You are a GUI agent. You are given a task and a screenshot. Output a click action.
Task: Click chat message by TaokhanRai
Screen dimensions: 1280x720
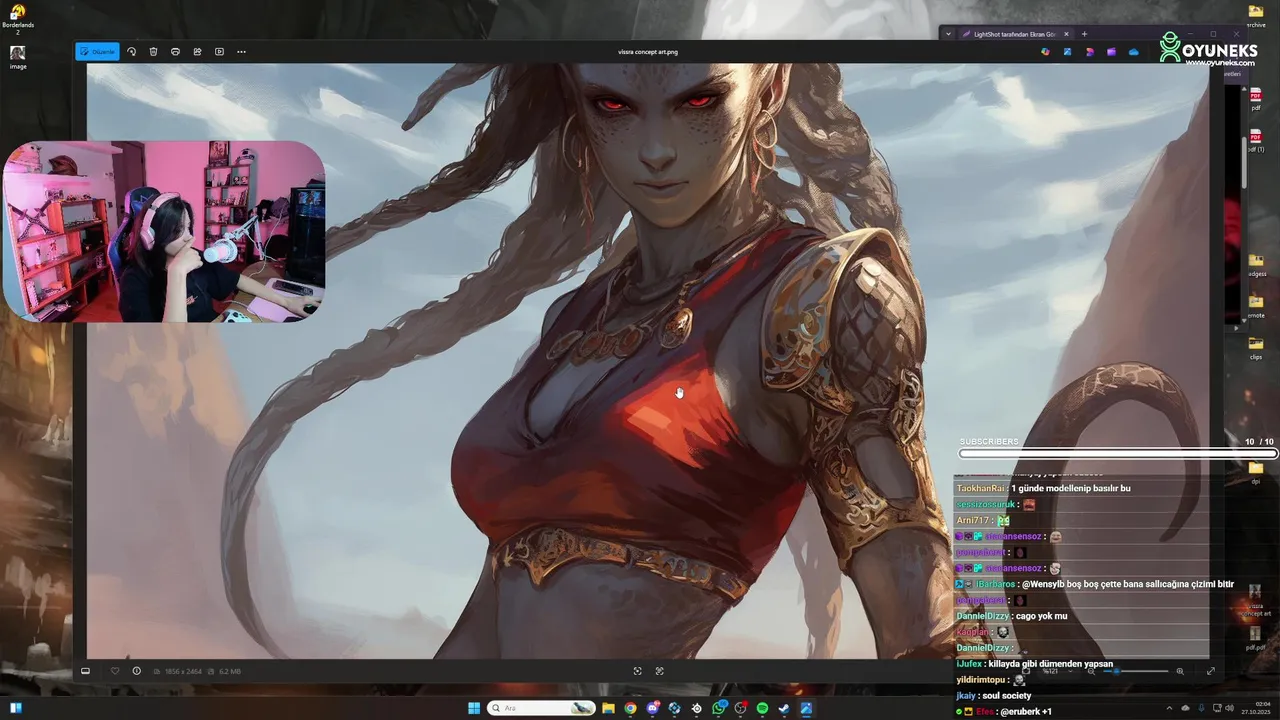coord(1043,488)
